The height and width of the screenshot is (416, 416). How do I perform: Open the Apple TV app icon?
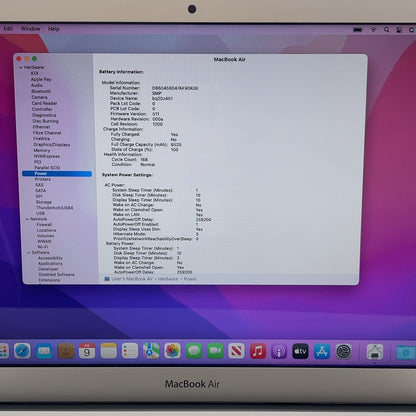click(300, 351)
